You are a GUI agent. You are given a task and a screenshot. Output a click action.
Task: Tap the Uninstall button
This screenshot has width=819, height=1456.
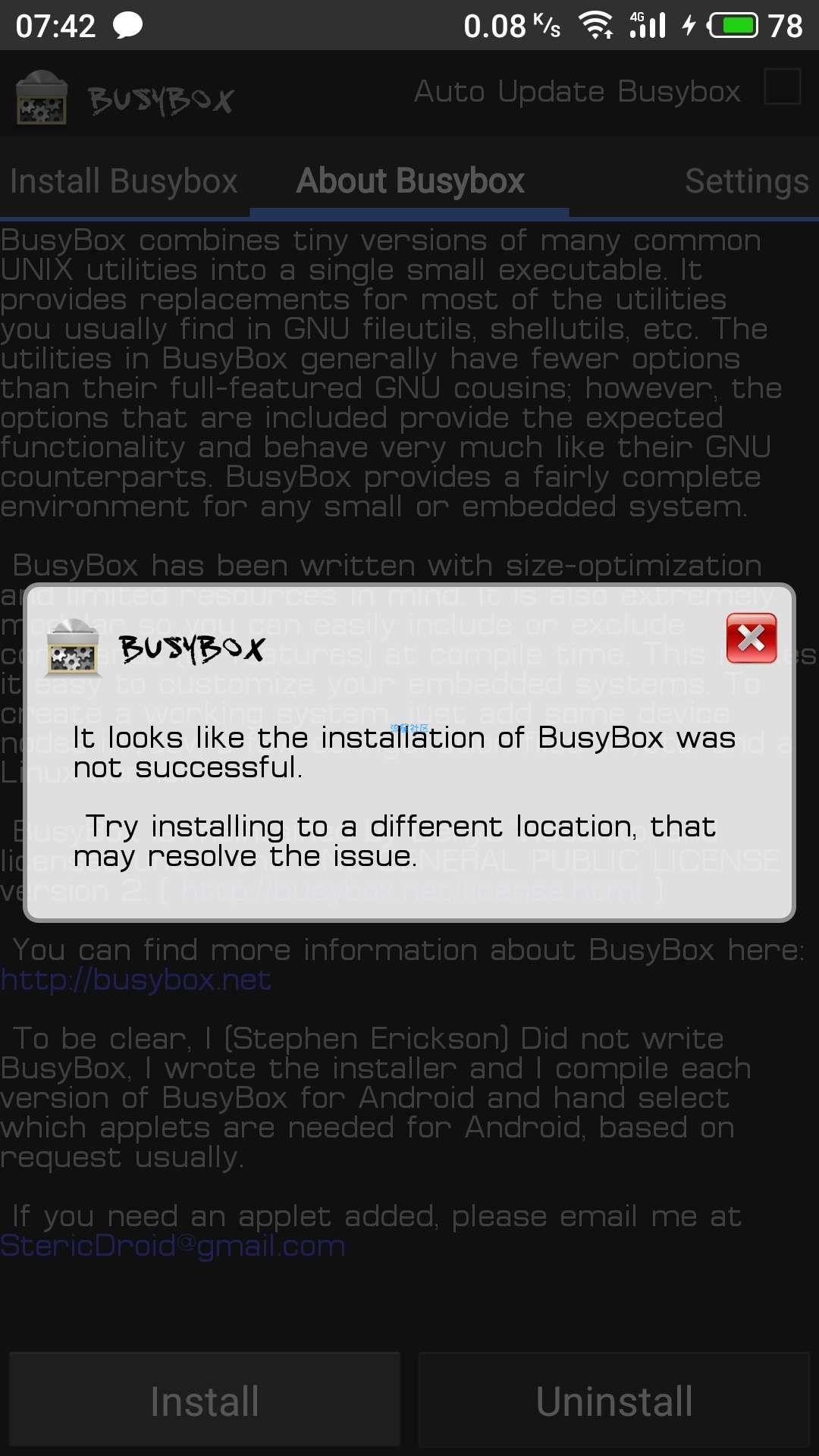pyautogui.click(x=614, y=1400)
